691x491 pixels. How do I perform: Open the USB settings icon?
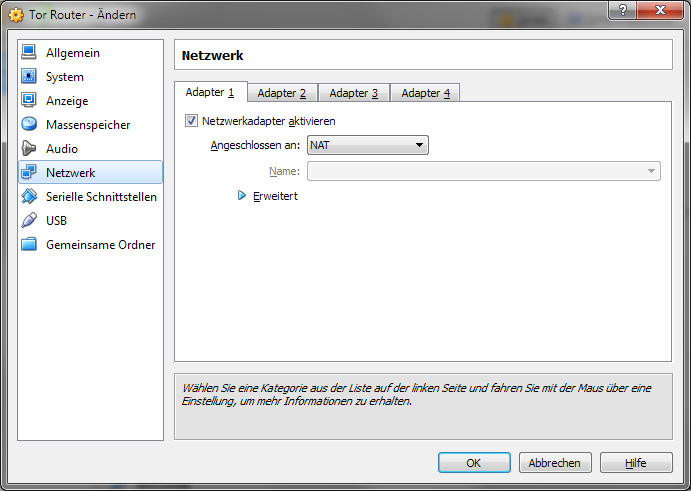[29, 221]
